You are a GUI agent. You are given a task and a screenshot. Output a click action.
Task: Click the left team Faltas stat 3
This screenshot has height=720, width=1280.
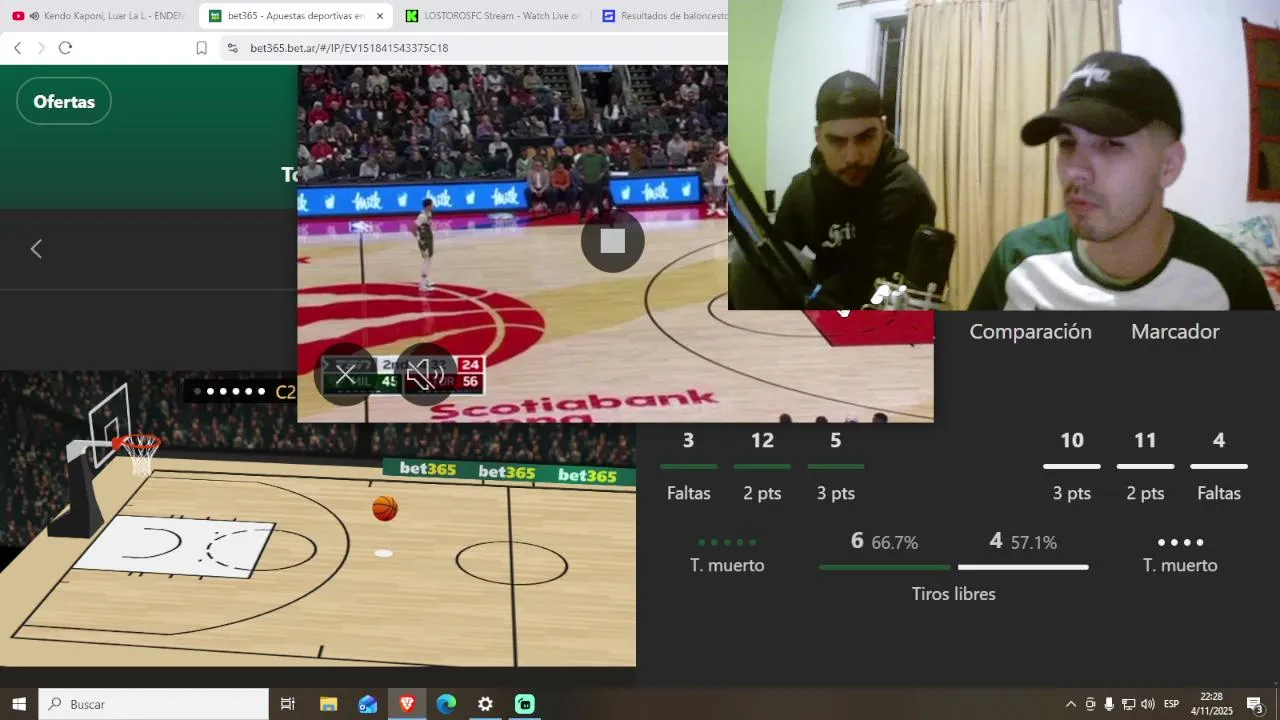[x=688, y=440]
